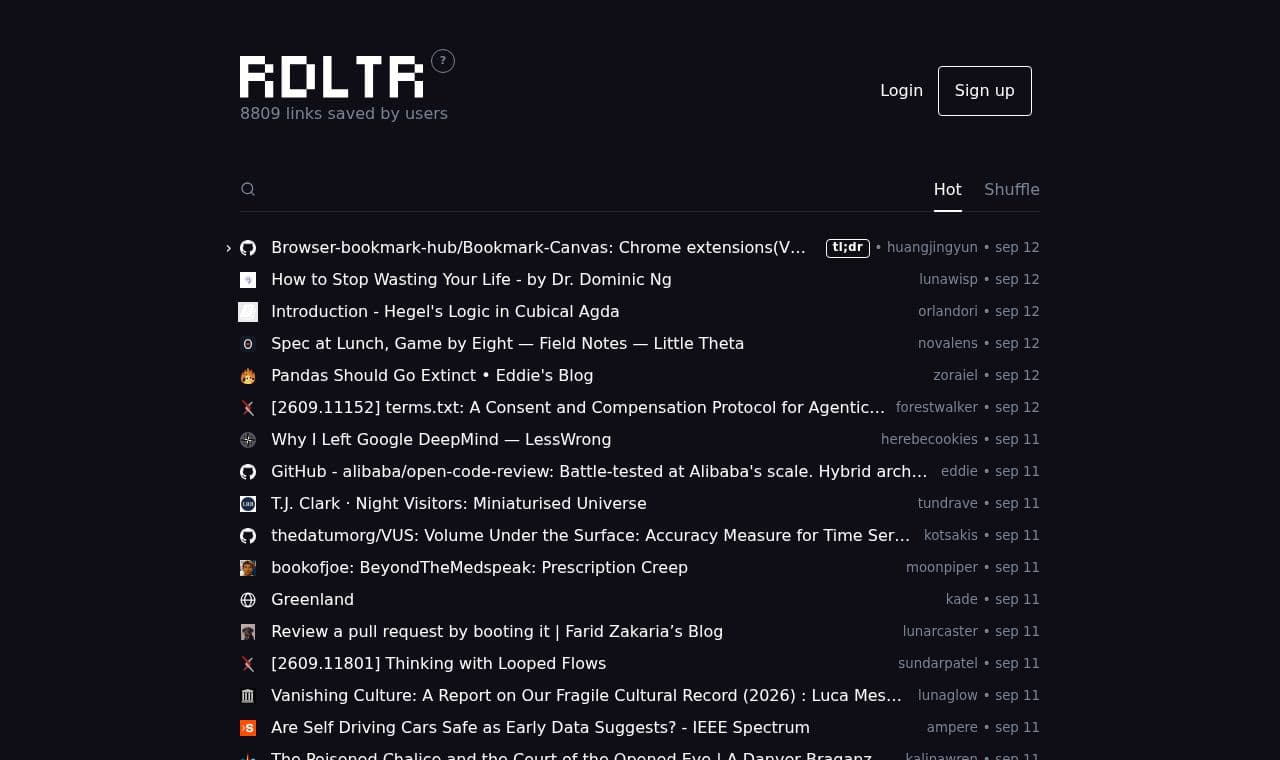The image size is (1280, 760).
Task: Click username kotsakis
Action: [951, 535]
